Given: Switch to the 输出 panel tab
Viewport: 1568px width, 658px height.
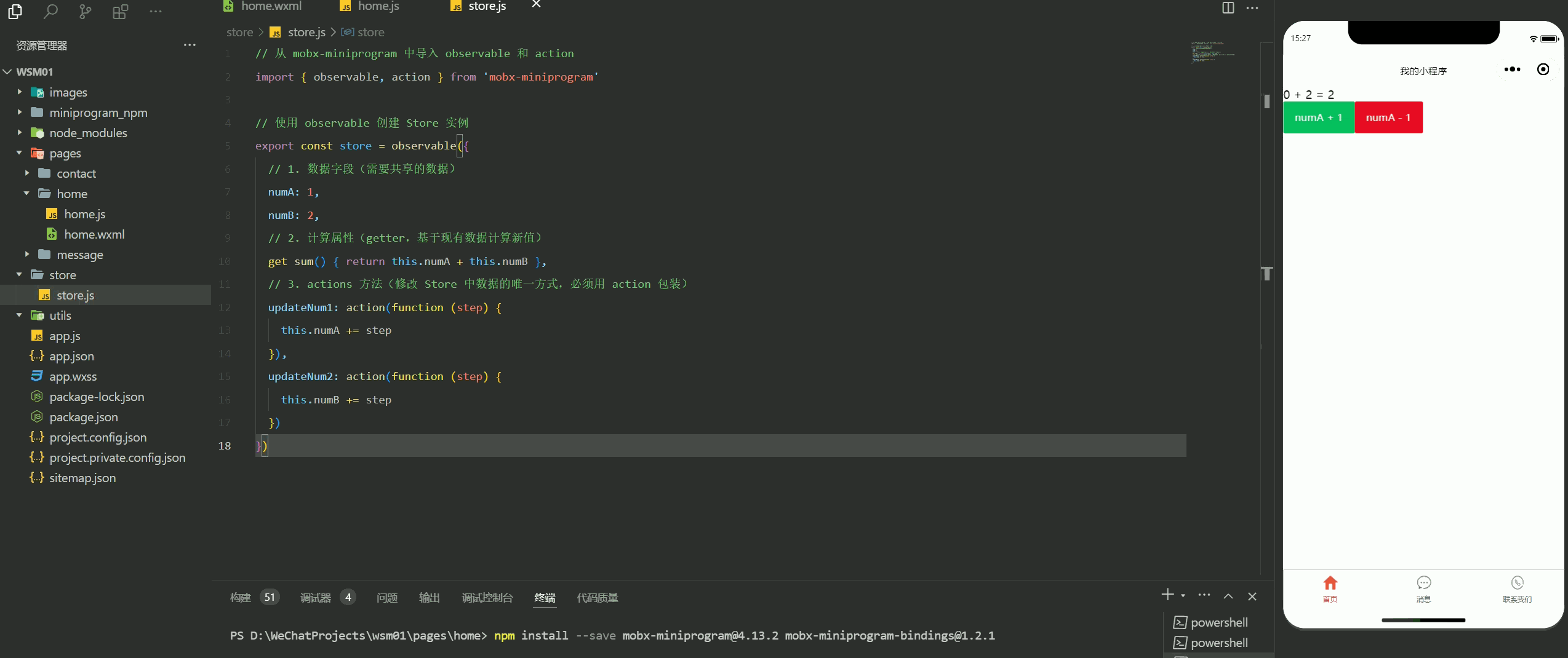Looking at the screenshot, I should pyautogui.click(x=429, y=597).
